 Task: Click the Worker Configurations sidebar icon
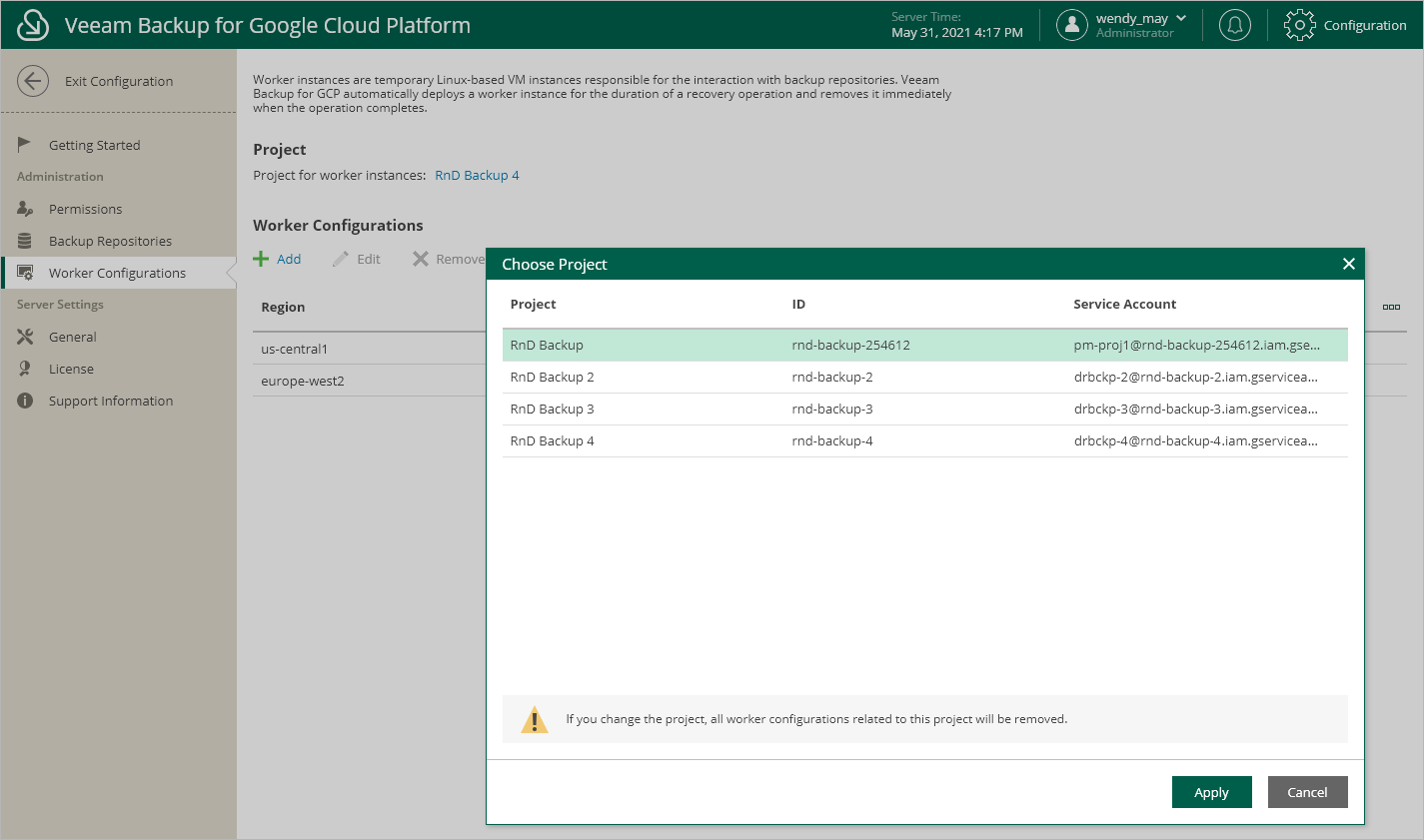pos(25,273)
